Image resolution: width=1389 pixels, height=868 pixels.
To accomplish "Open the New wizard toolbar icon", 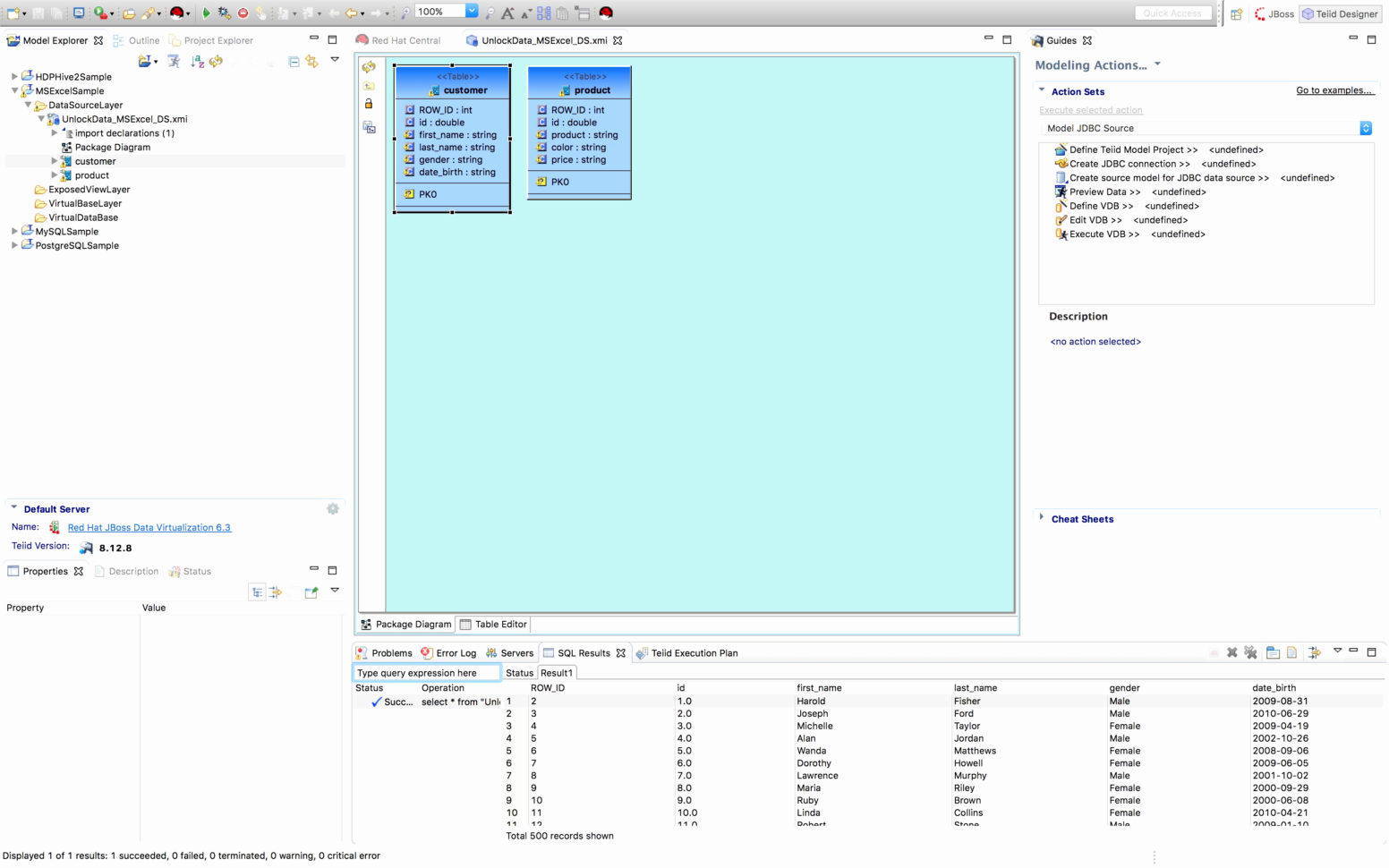I will [13, 13].
